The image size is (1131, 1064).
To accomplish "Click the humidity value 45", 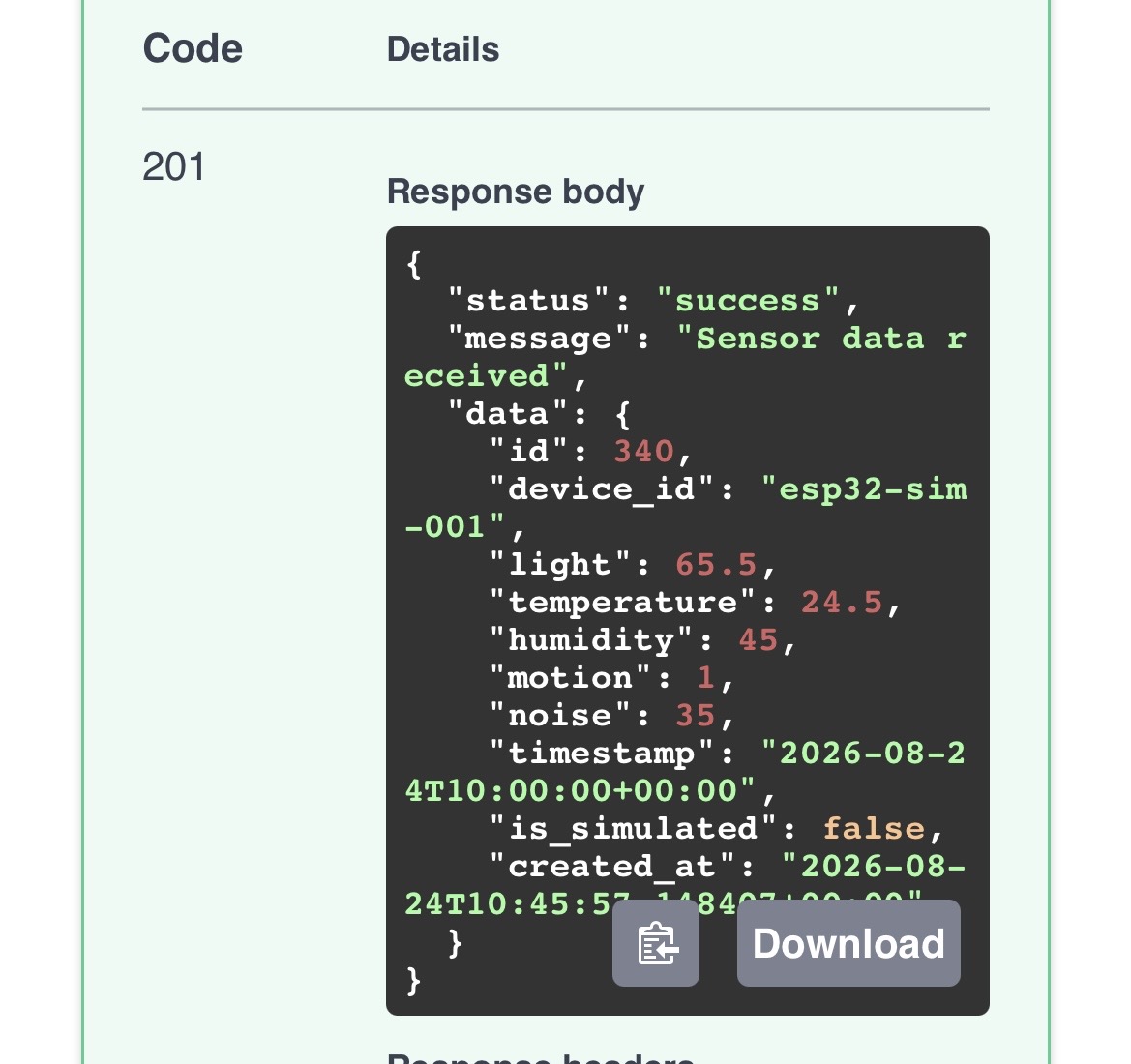I will coord(759,639).
